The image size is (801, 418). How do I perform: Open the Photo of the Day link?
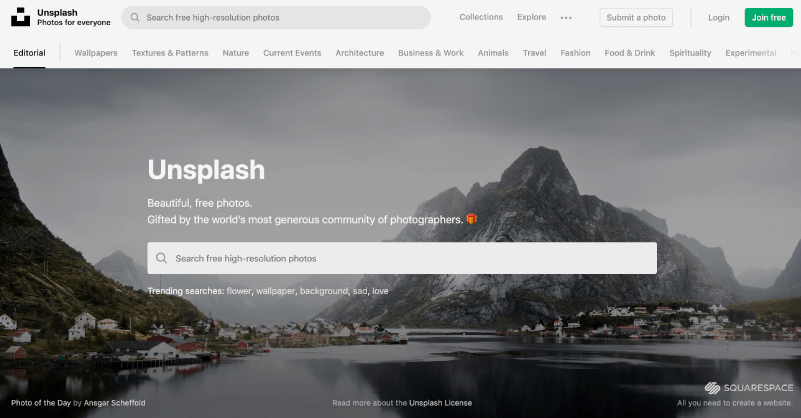click(x=41, y=403)
